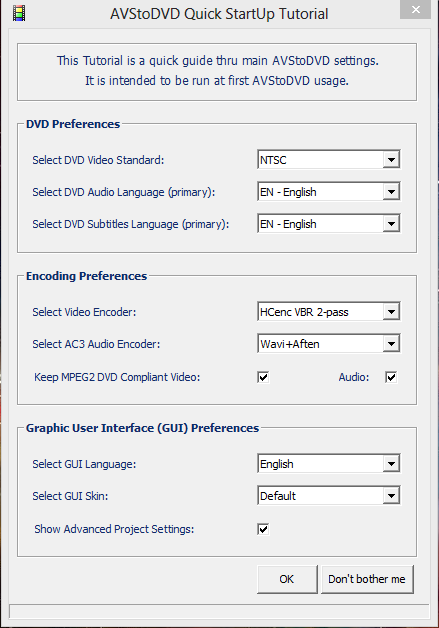Click the 'Select DVD Subtitles Language (primary):' label

(131, 224)
